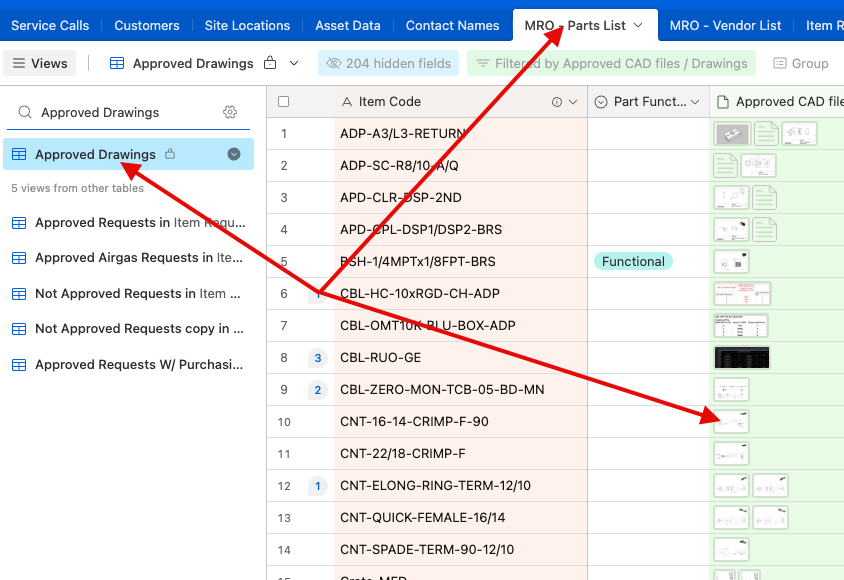Toggle the Views sidebar panel
844x580 pixels.
[40, 63]
